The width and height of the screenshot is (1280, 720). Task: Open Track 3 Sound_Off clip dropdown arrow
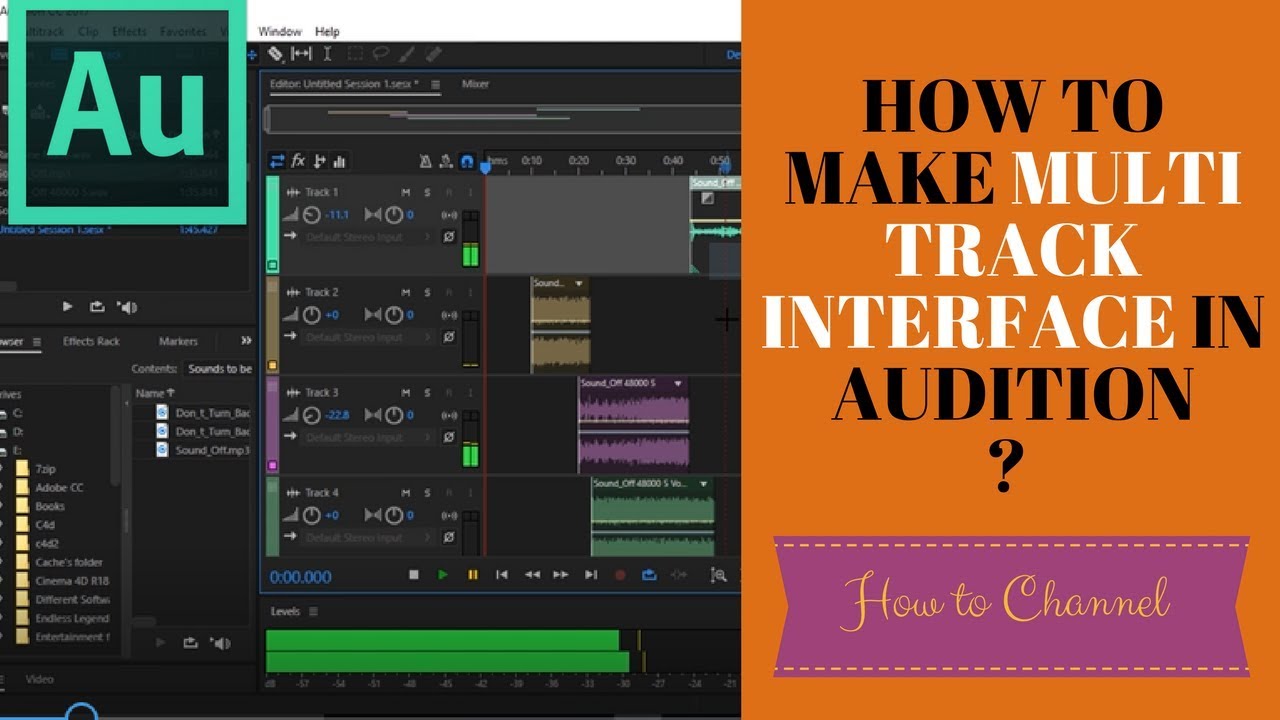pos(679,383)
